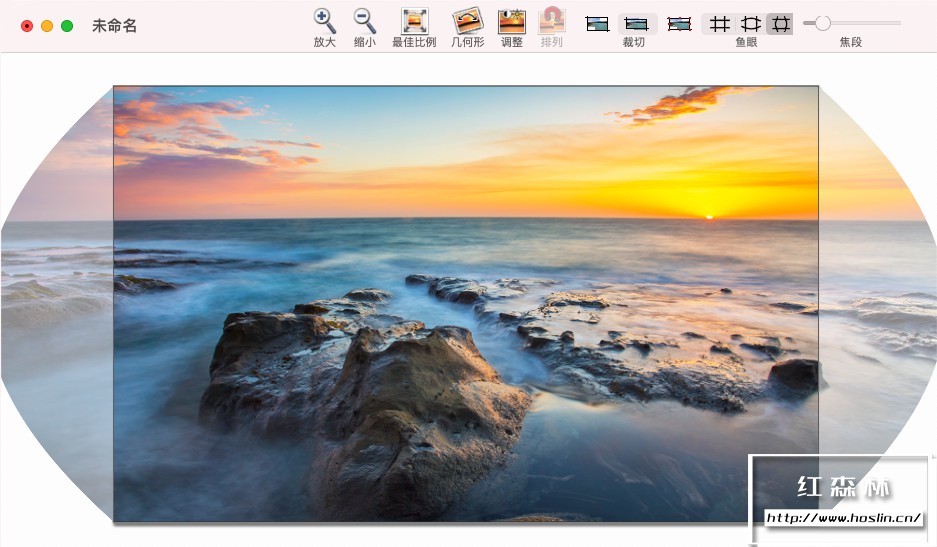Open the 调整 adjustment tool
Screen dimensions: 937x547
(512, 22)
